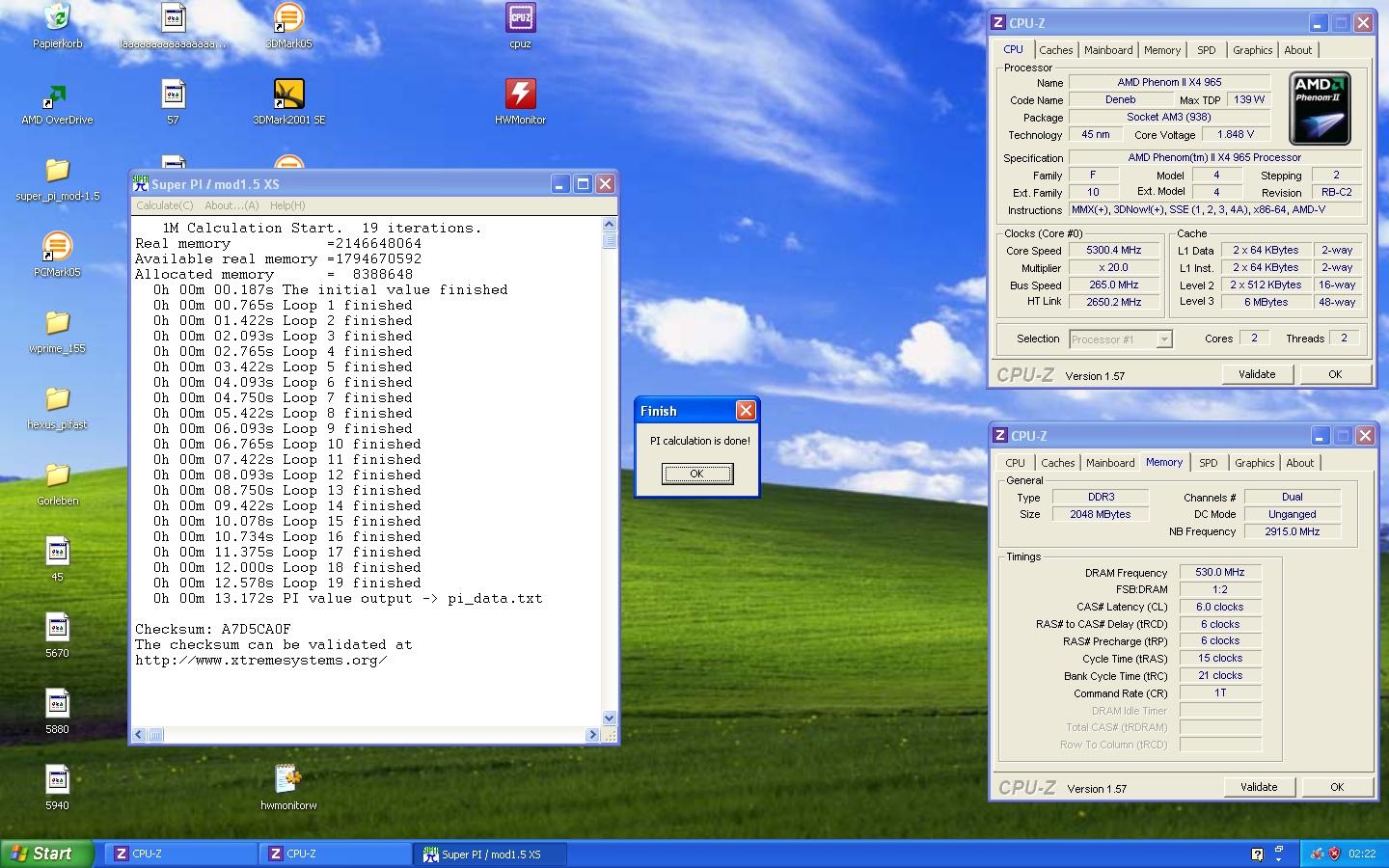Click Super PI scroll down arrow
The image size is (1389, 868).
coord(609,718)
